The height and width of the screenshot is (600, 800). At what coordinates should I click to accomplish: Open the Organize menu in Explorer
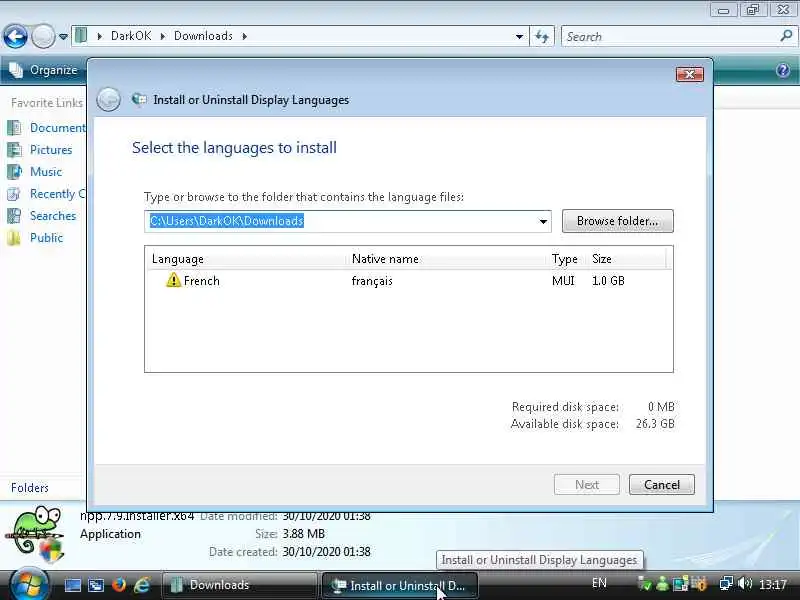[43, 70]
